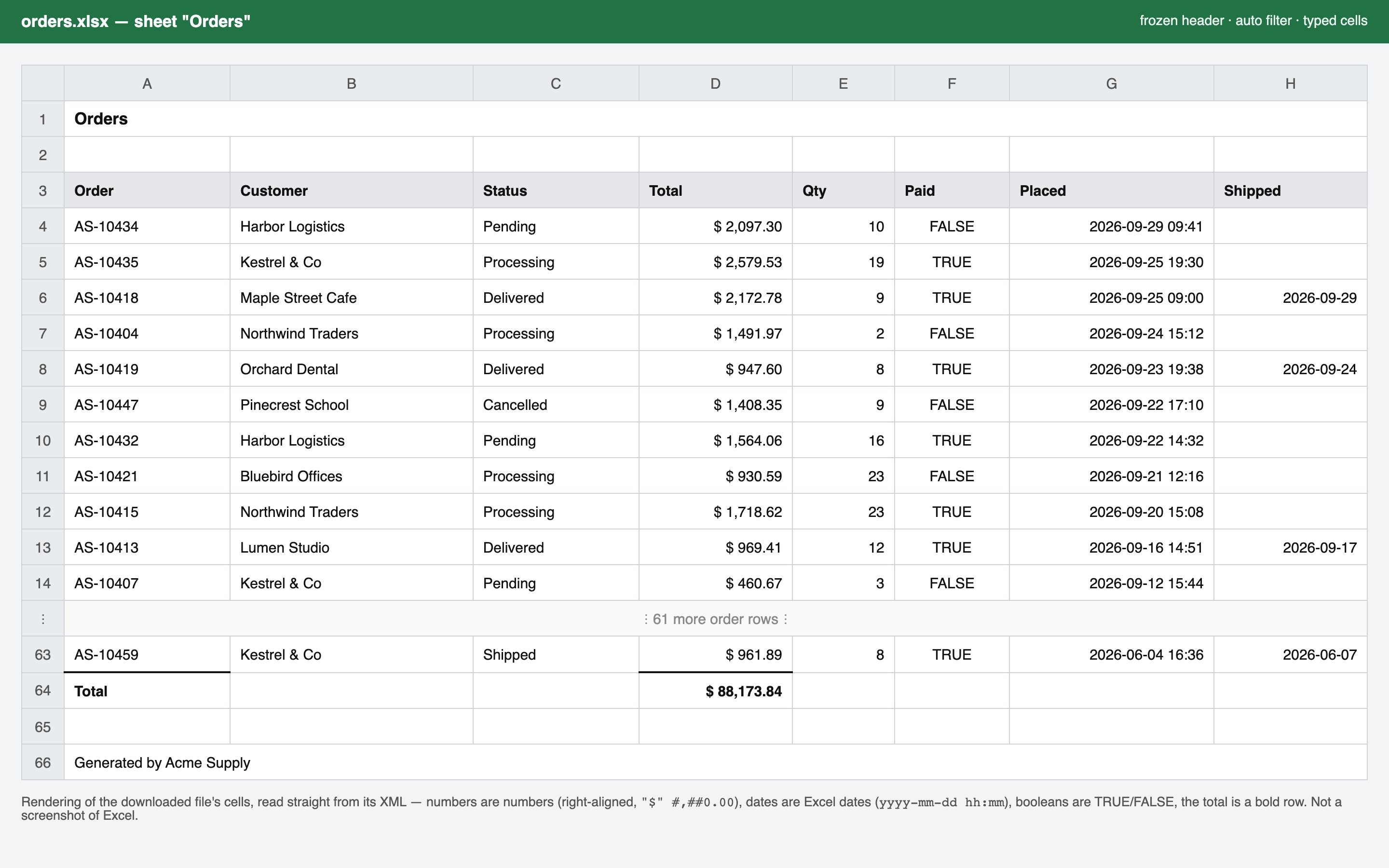Select order cell AS-10459
1389x868 pixels.
pyautogui.click(x=147, y=654)
